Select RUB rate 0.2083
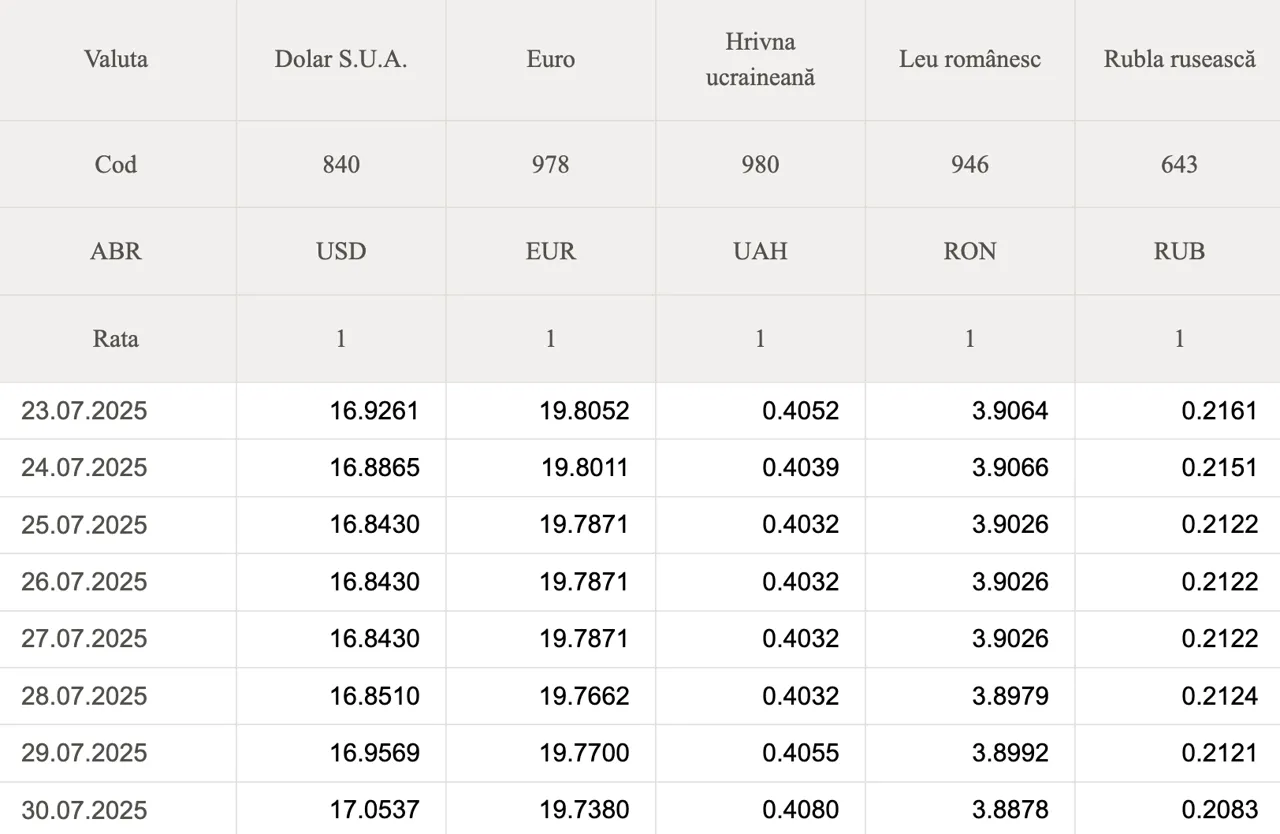The image size is (1280, 834). pyautogui.click(x=1220, y=810)
